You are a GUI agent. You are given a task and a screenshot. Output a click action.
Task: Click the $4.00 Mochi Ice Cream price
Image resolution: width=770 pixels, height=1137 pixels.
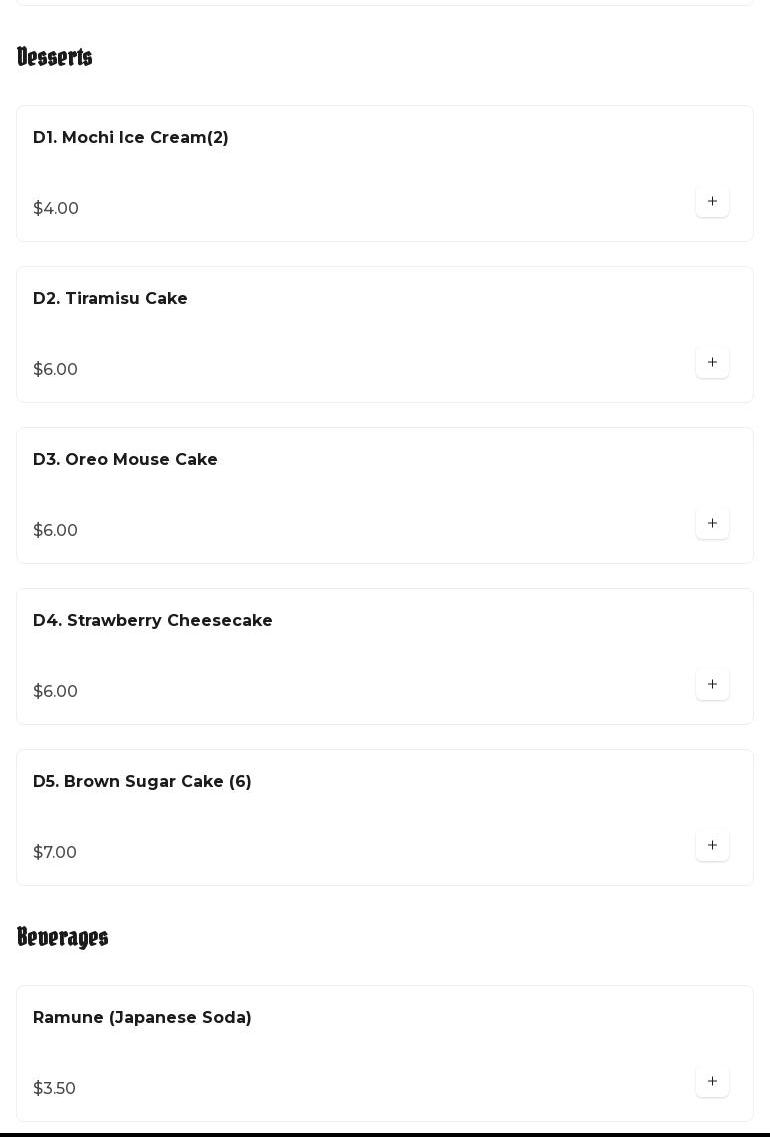(x=56, y=209)
